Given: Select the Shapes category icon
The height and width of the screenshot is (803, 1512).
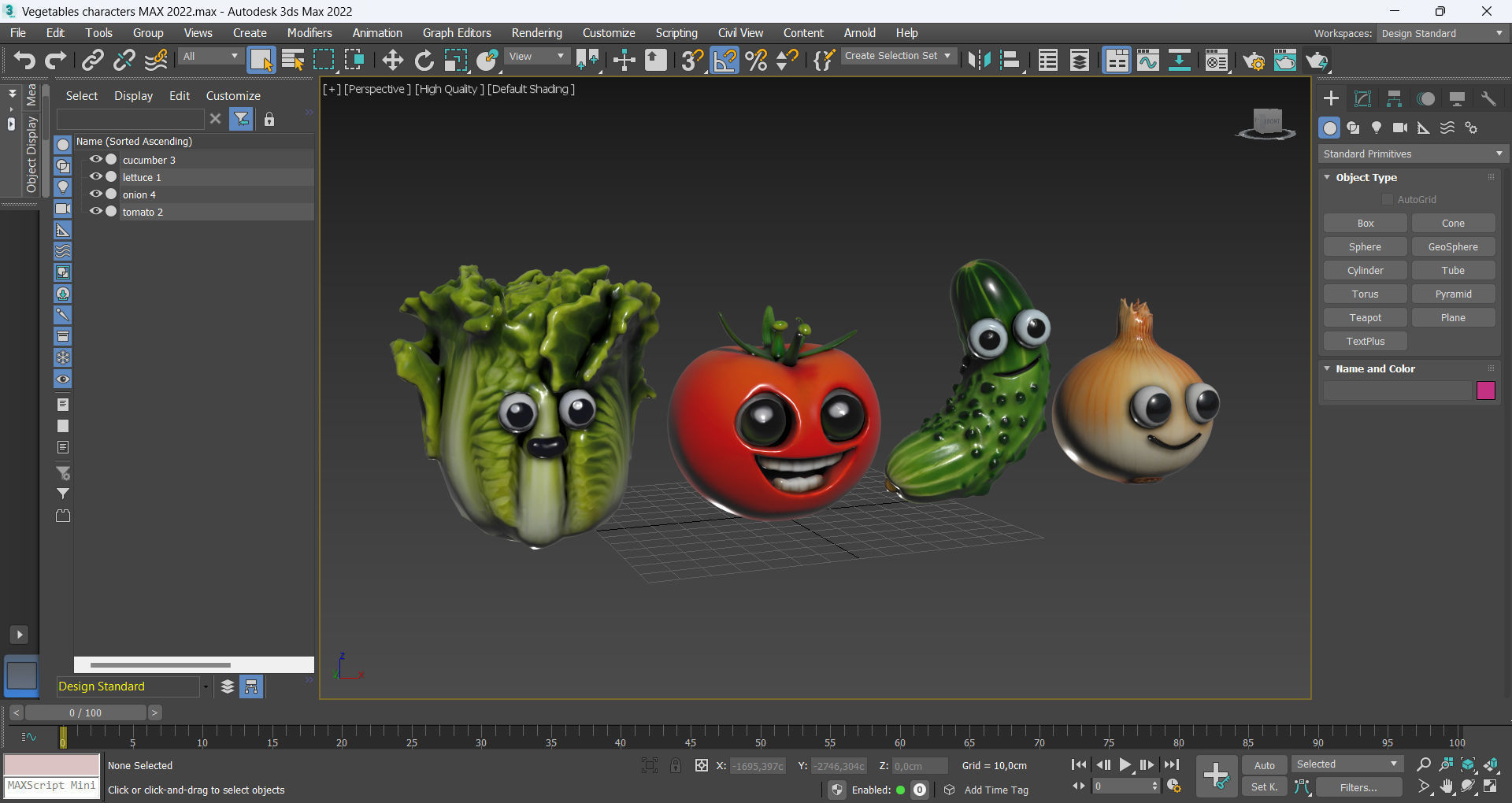Looking at the screenshot, I should [1353, 128].
